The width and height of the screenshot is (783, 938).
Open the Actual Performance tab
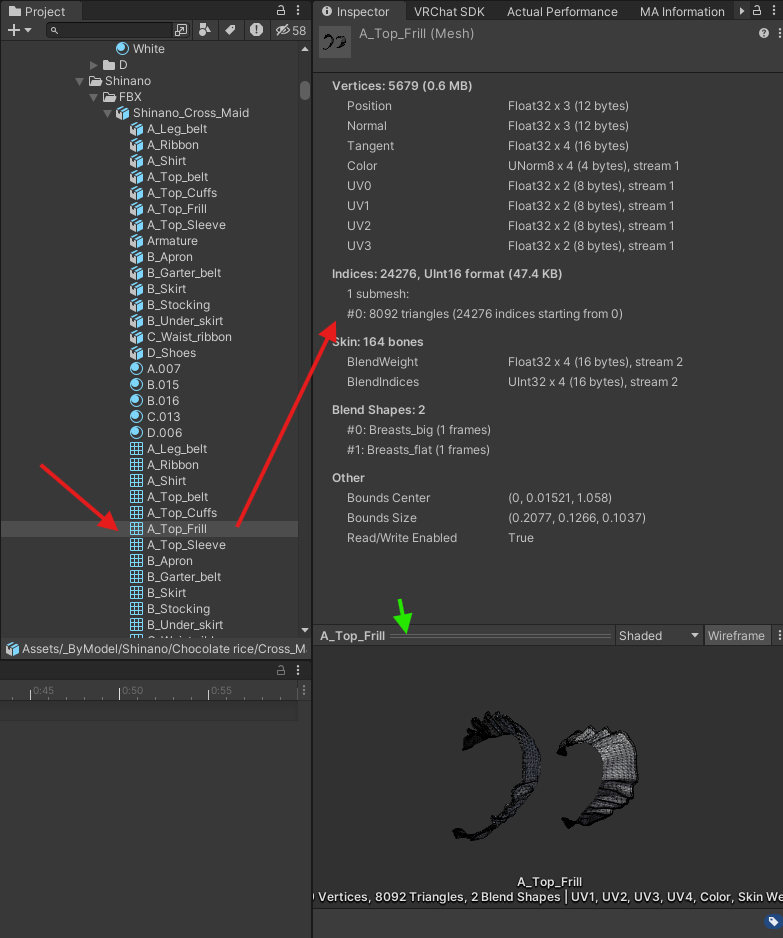click(562, 11)
